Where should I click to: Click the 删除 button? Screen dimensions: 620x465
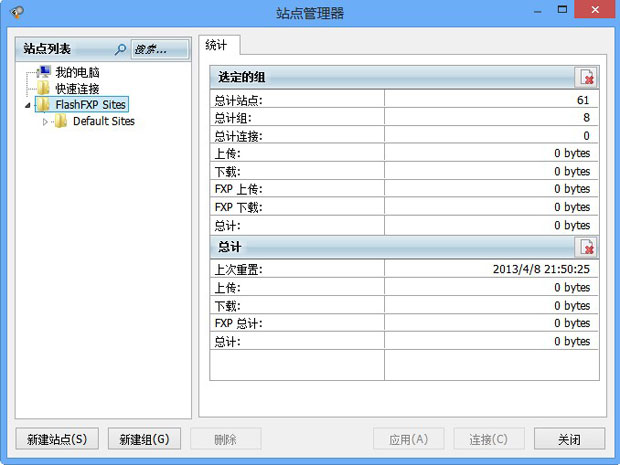[225, 439]
